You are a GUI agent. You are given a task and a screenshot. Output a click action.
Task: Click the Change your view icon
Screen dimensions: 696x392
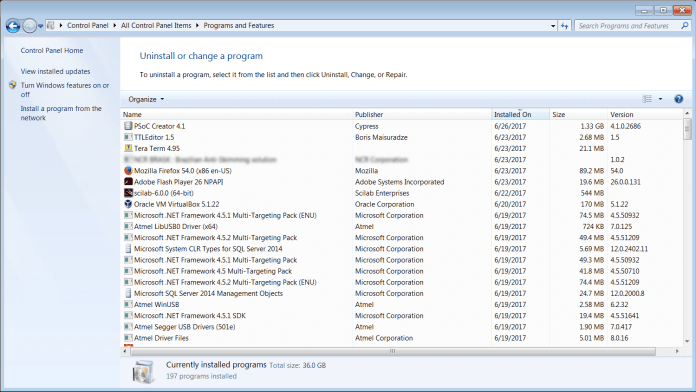pos(647,99)
